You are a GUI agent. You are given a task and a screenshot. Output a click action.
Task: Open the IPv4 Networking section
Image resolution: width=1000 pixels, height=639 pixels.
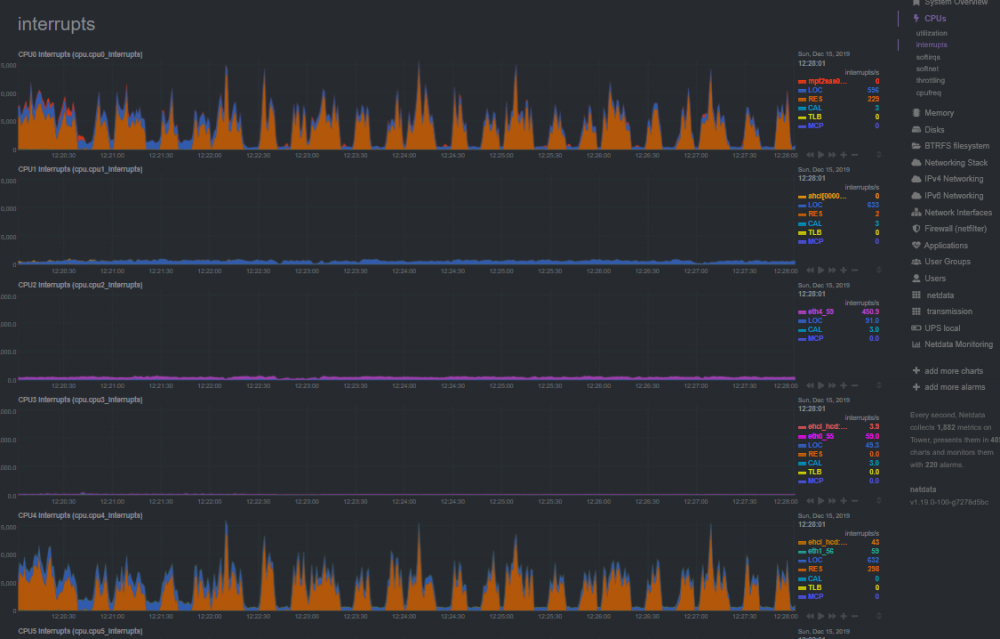tap(953, 179)
